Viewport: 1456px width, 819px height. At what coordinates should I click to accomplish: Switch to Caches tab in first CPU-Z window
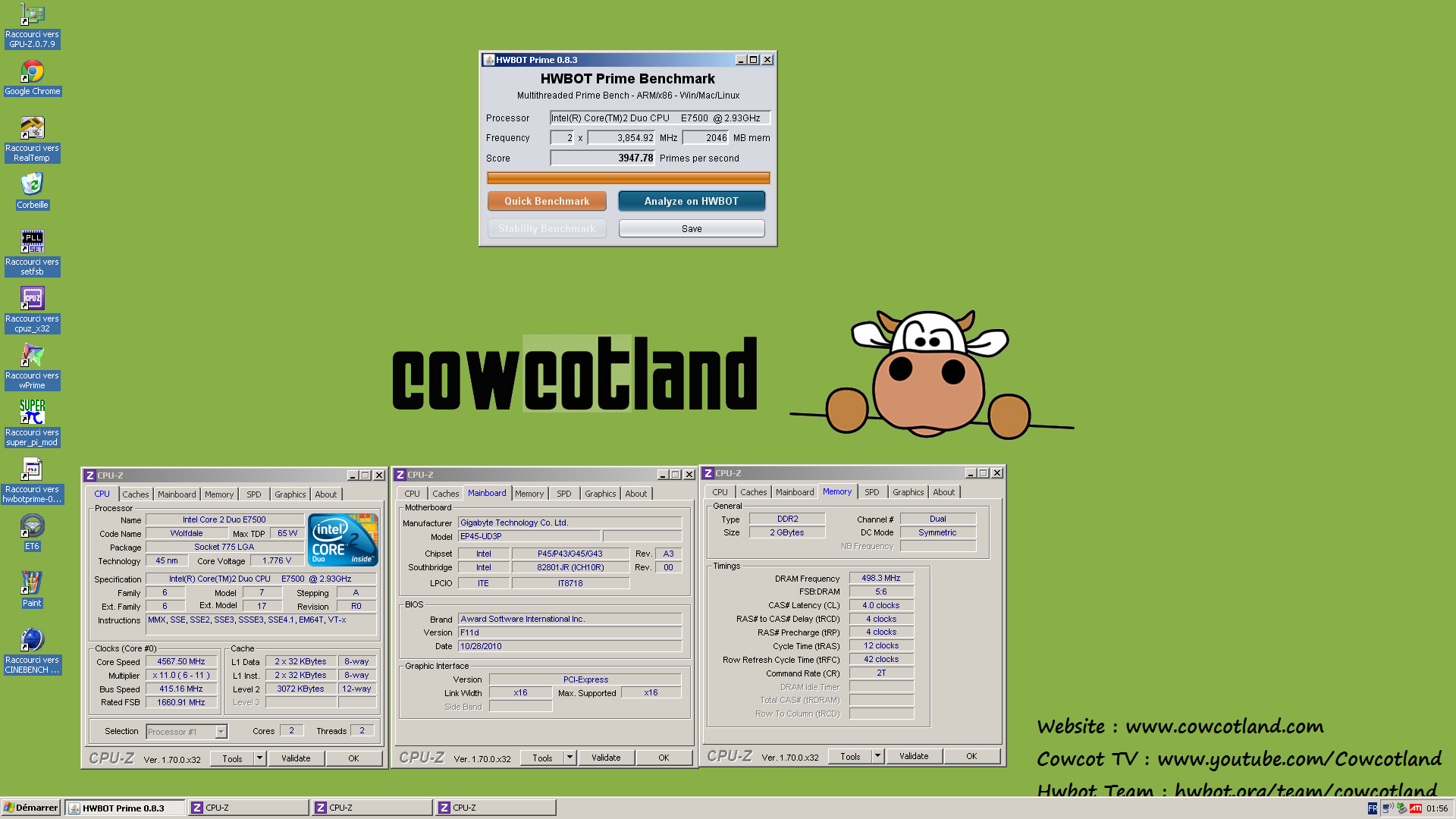[x=136, y=494]
